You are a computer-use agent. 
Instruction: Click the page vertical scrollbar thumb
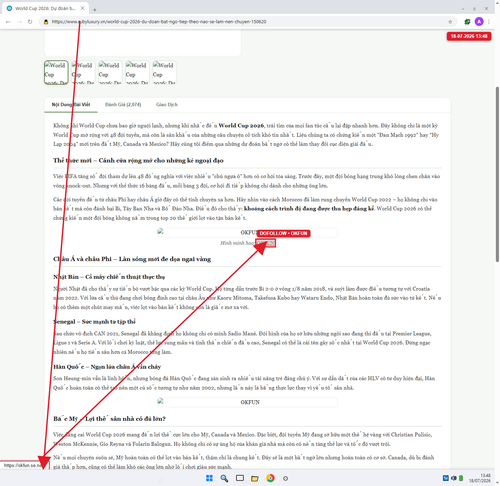pyautogui.click(x=497, y=174)
